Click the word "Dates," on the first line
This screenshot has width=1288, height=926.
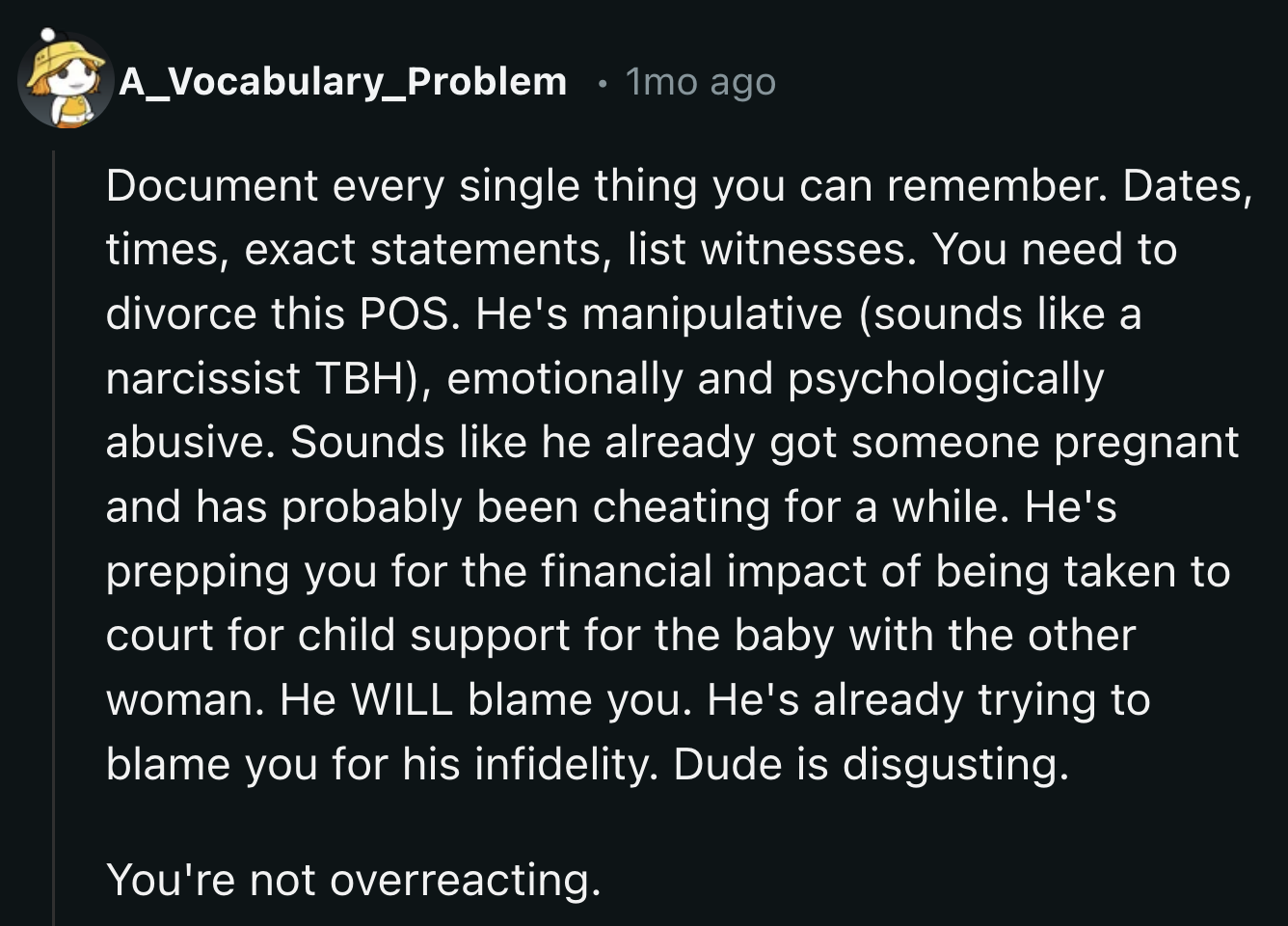pyautogui.click(x=1187, y=185)
